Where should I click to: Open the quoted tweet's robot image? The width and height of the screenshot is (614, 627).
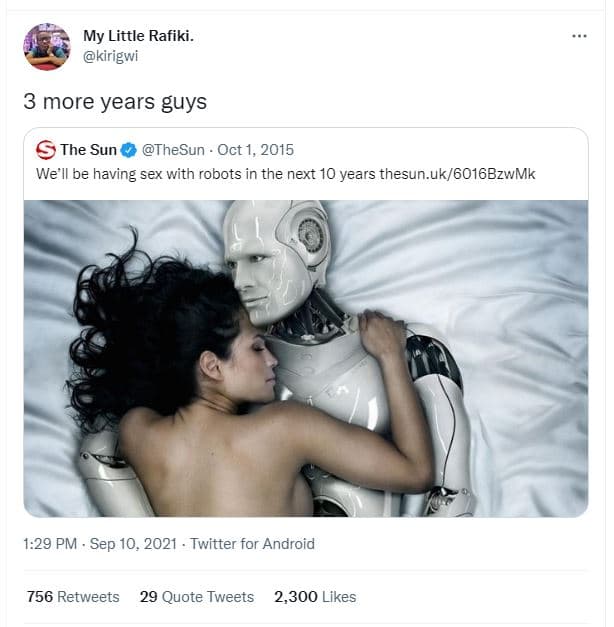pos(306,358)
